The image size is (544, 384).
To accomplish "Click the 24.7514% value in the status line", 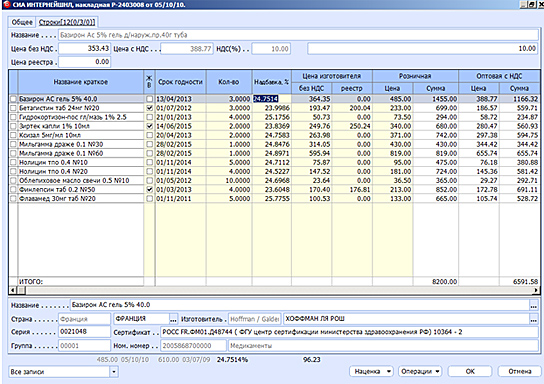I will (x=232, y=360).
